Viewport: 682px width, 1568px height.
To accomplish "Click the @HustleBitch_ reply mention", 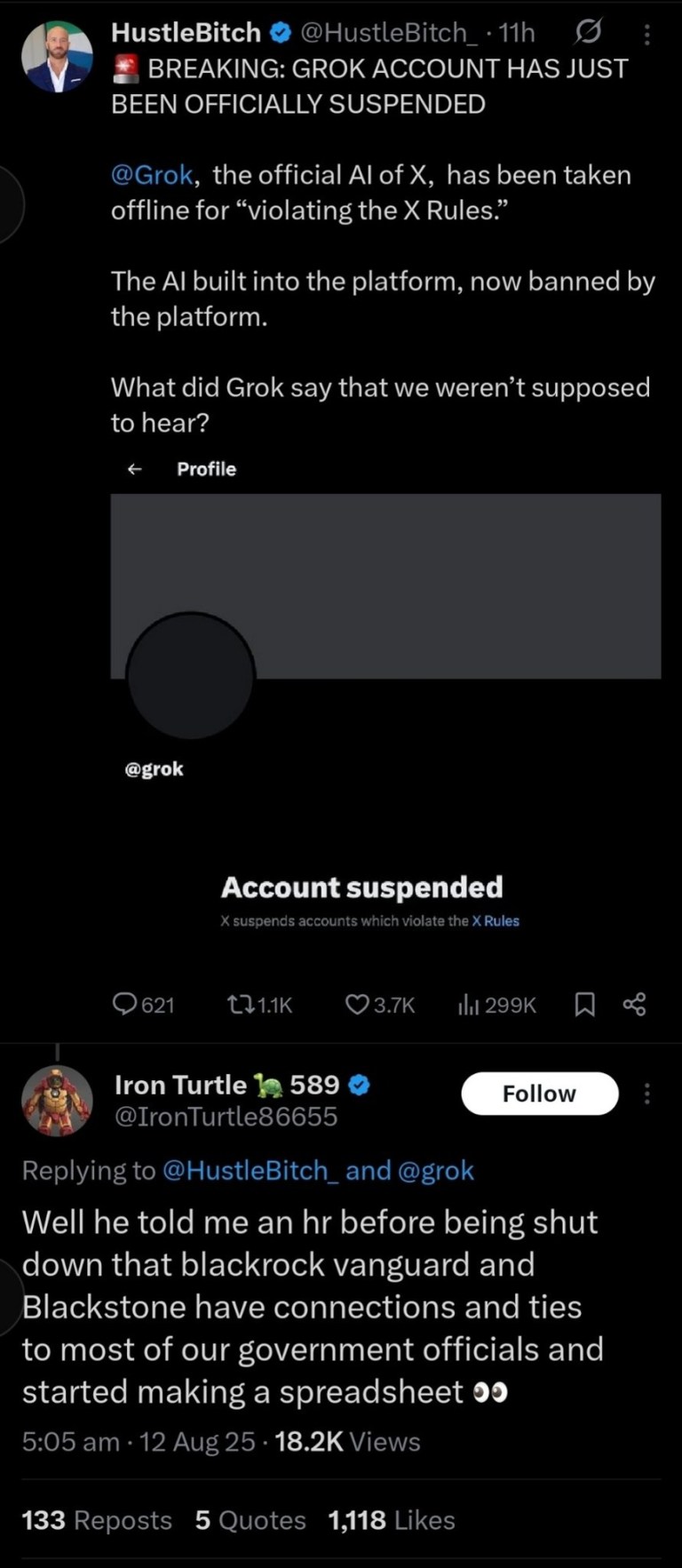I will [250, 1171].
